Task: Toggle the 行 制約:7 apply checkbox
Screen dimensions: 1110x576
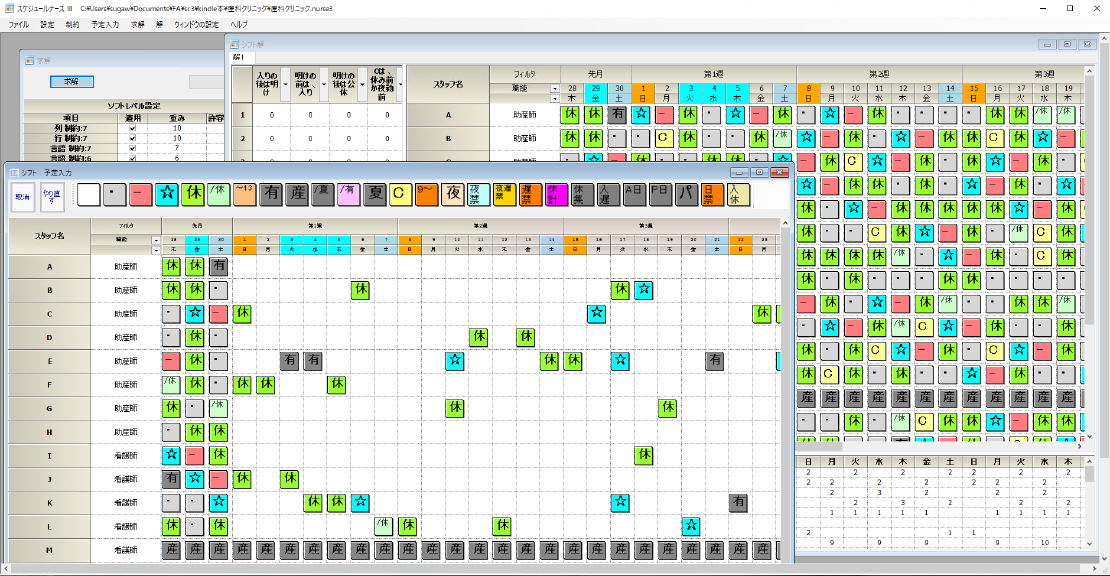Action: pos(132,138)
